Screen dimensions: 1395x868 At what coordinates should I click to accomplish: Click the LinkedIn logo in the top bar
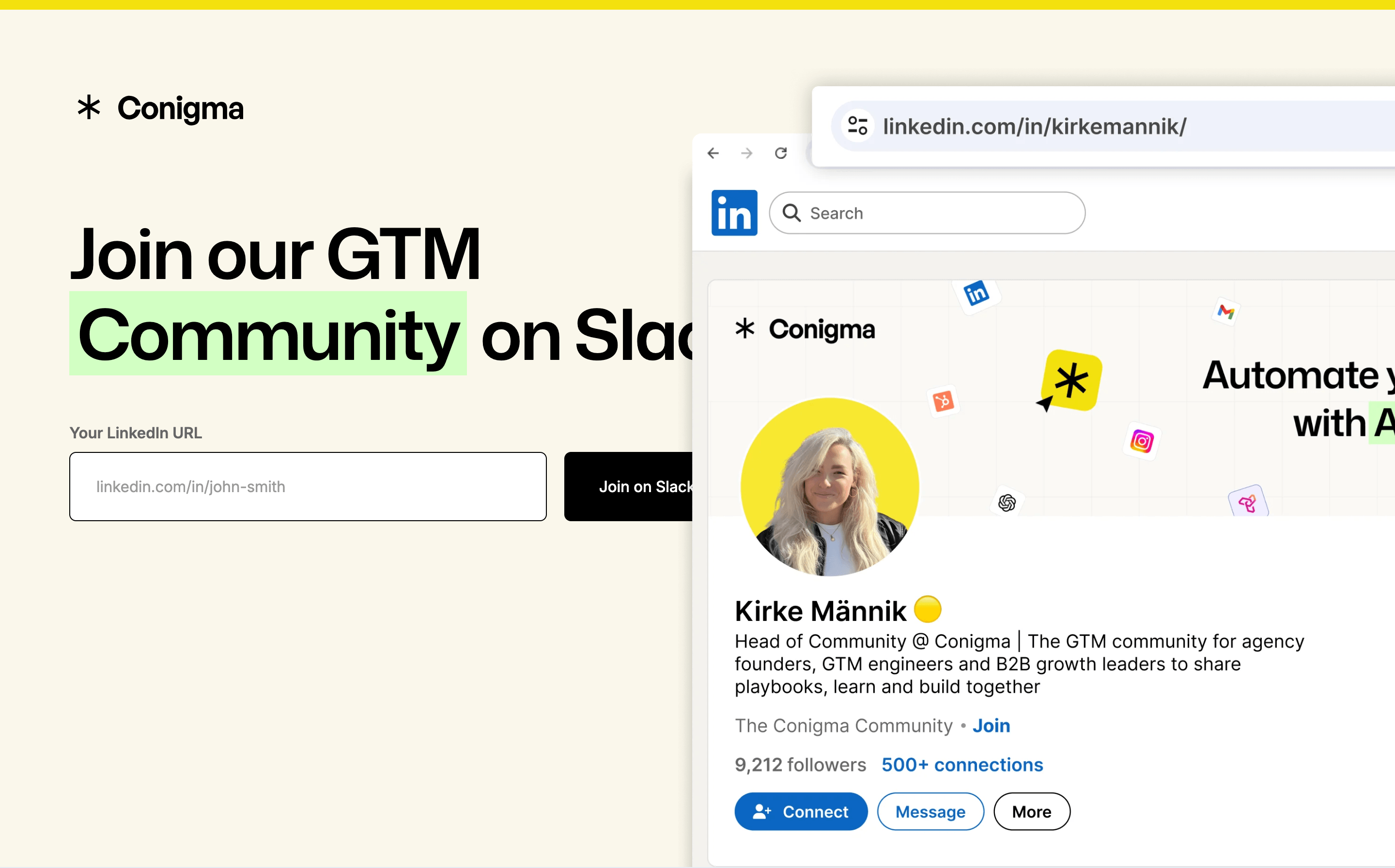(734, 213)
